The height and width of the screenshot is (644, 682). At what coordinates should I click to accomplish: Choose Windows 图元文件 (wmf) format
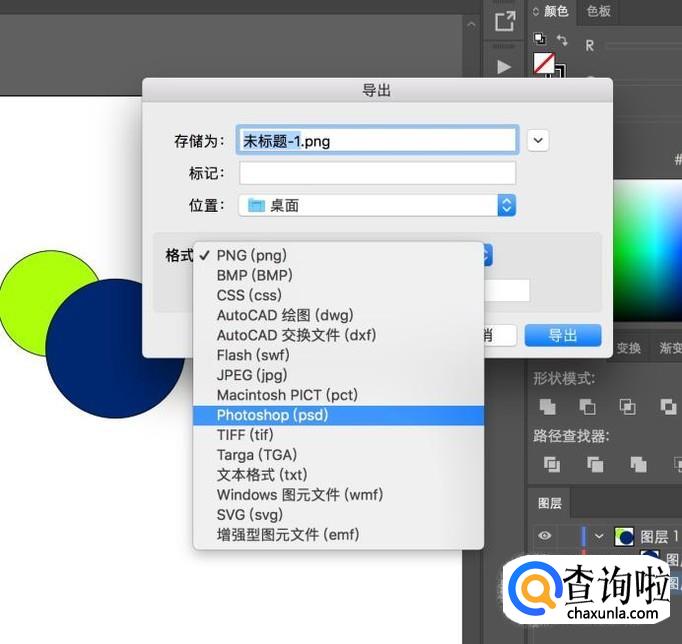click(x=338, y=495)
